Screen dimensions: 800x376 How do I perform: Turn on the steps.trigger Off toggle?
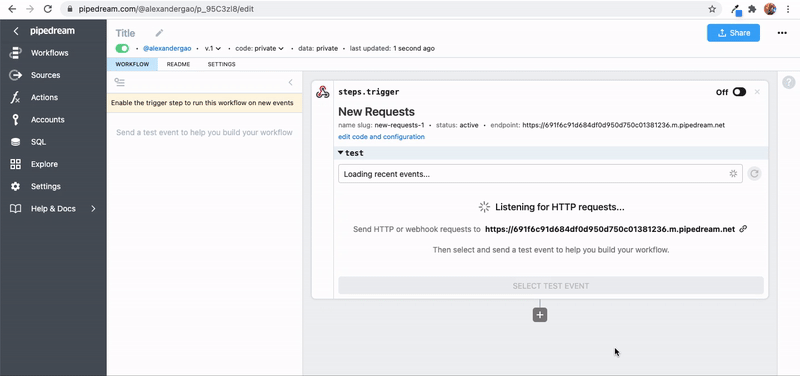coord(739,92)
